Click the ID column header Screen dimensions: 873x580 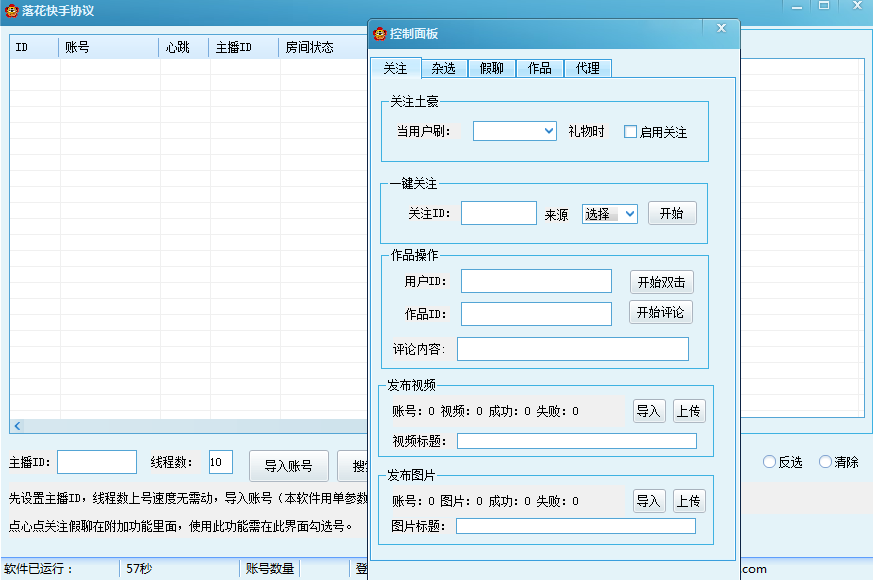34,47
